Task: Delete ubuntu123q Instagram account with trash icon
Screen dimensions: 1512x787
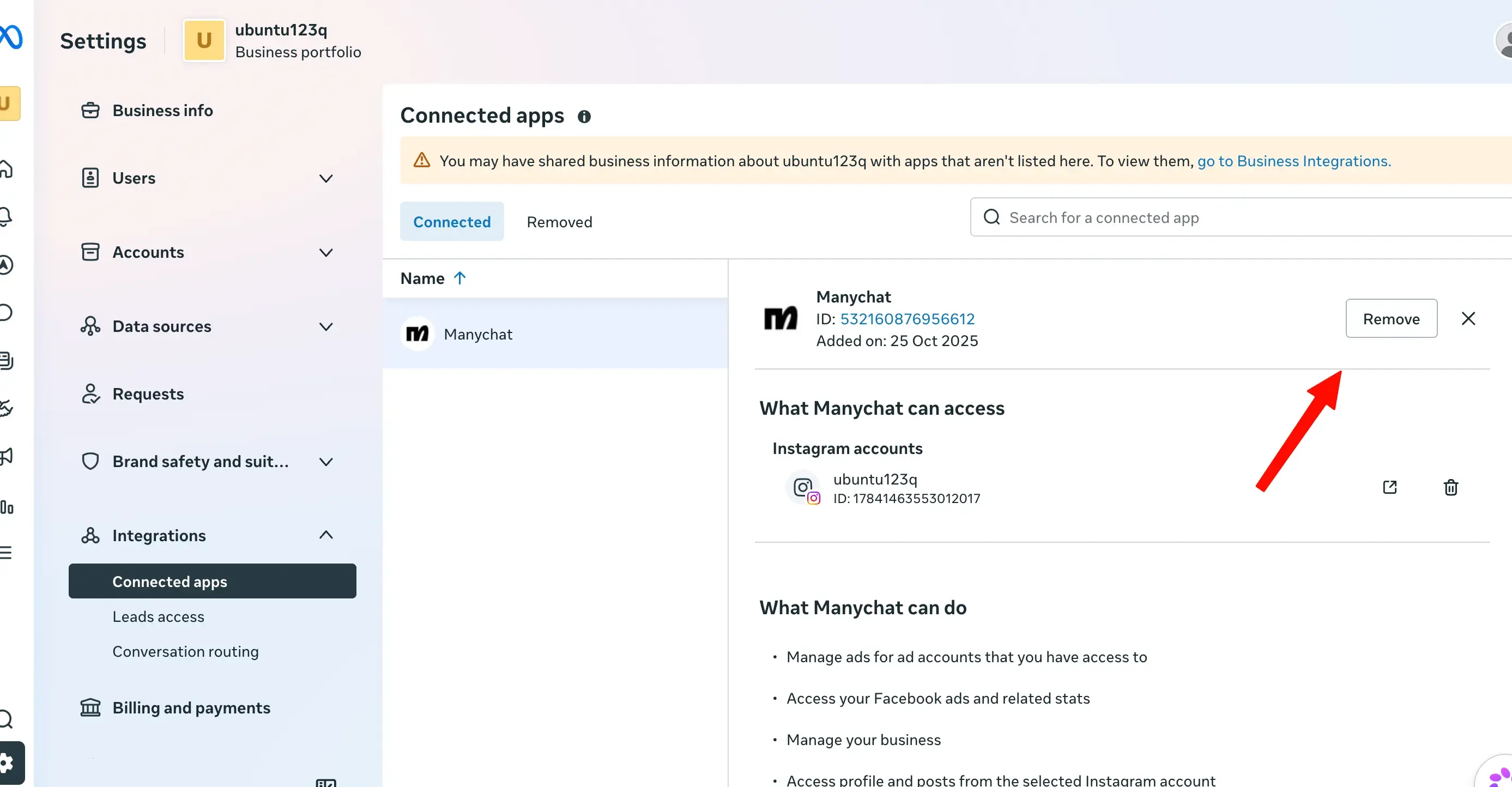Action: click(x=1450, y=487)
